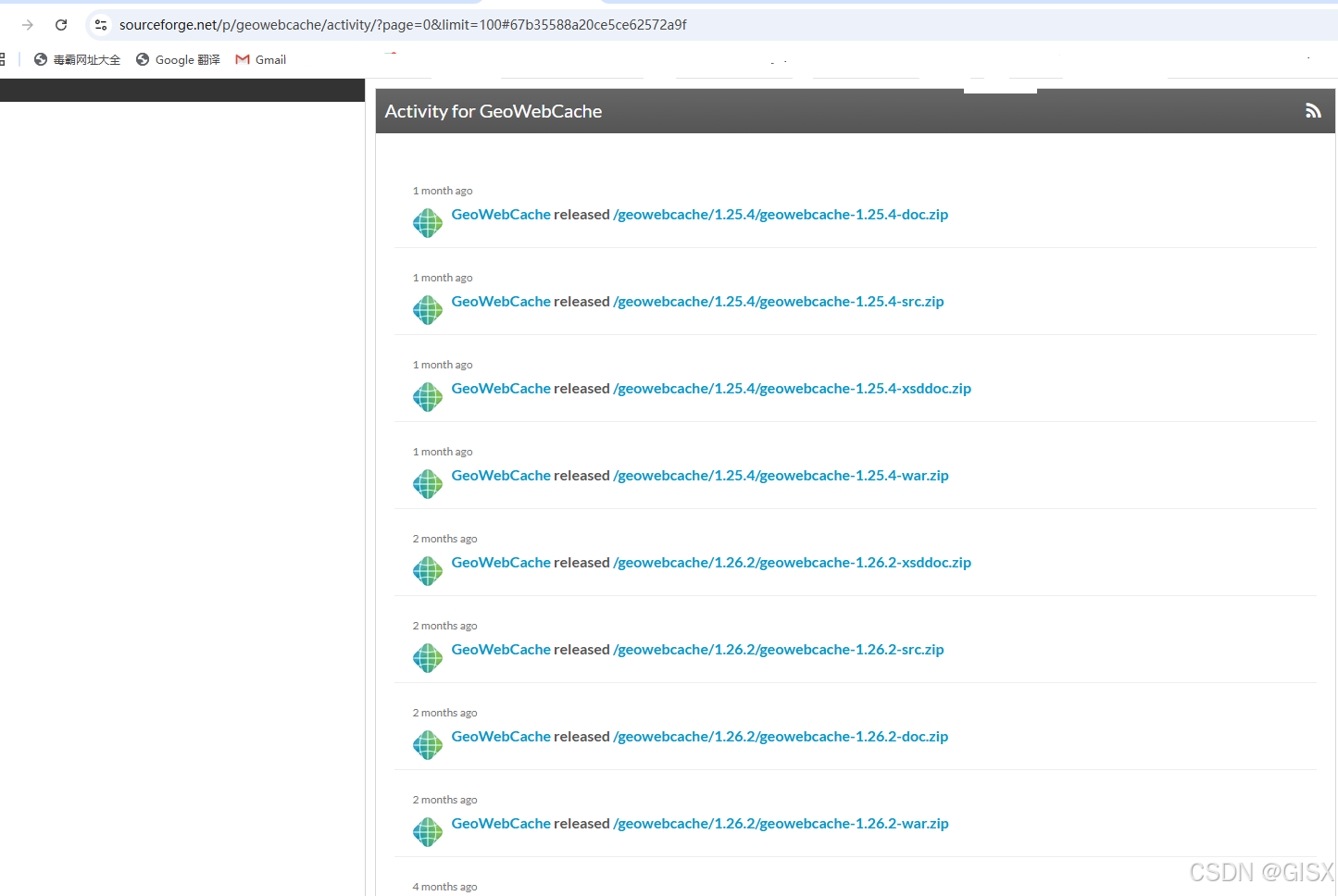Open geowebcache-1.25.4-doc.zip file link
Viewport: 1338px width, 896px height.
(781, 215)
